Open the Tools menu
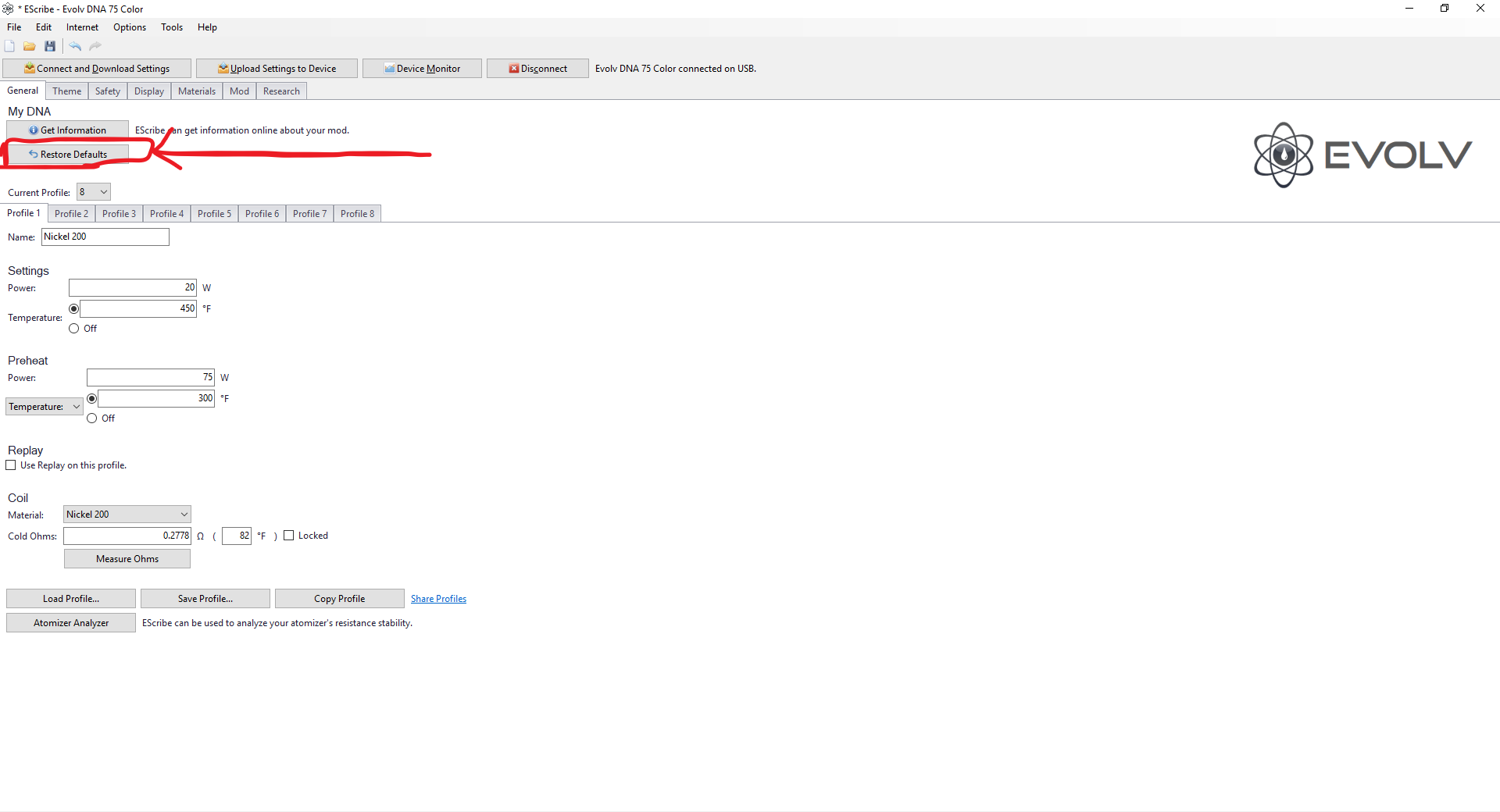1500x812 pixels. click(x=172, y=27)
